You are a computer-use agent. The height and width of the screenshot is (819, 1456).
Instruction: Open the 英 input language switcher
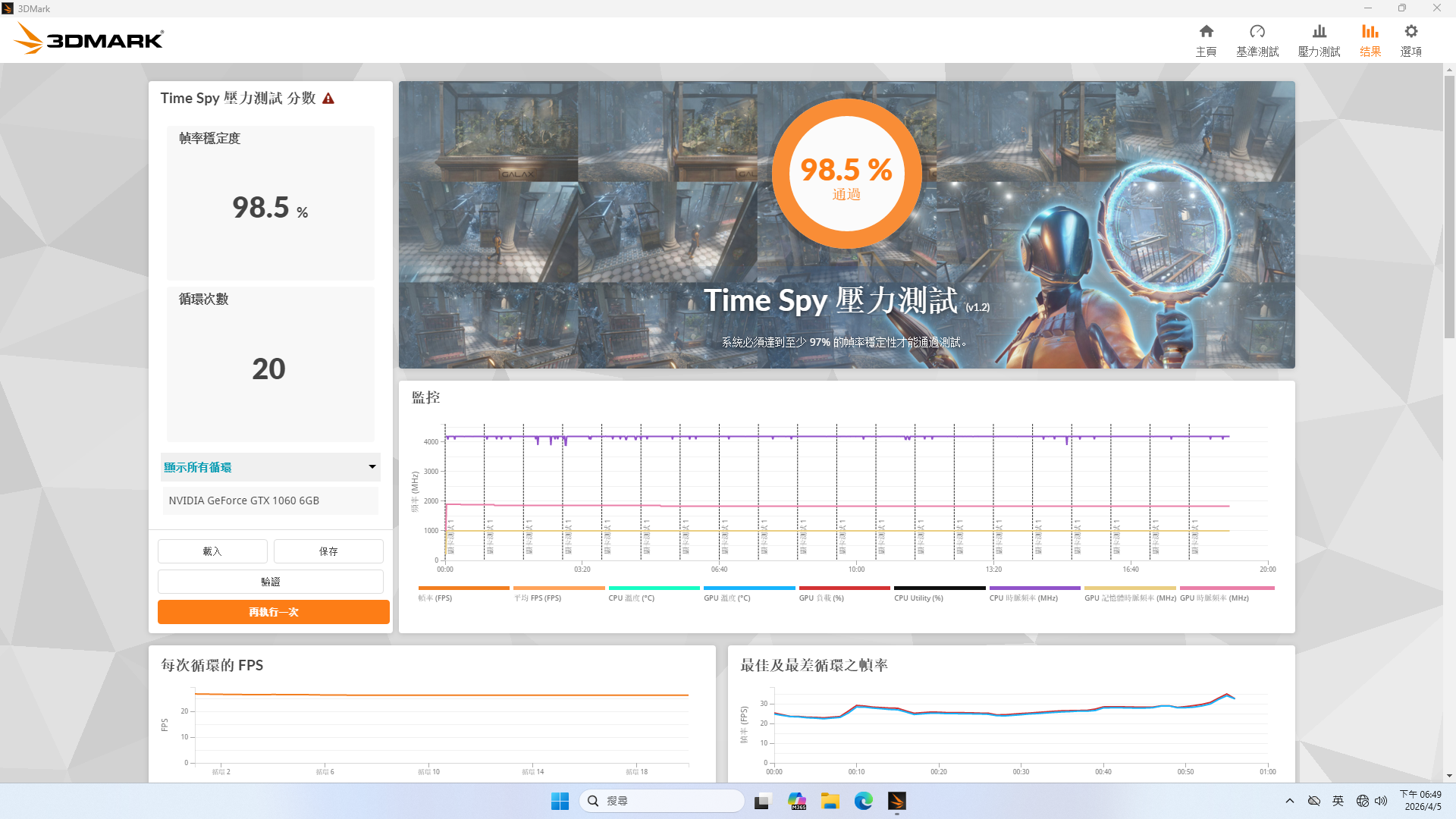(1338, 801)
